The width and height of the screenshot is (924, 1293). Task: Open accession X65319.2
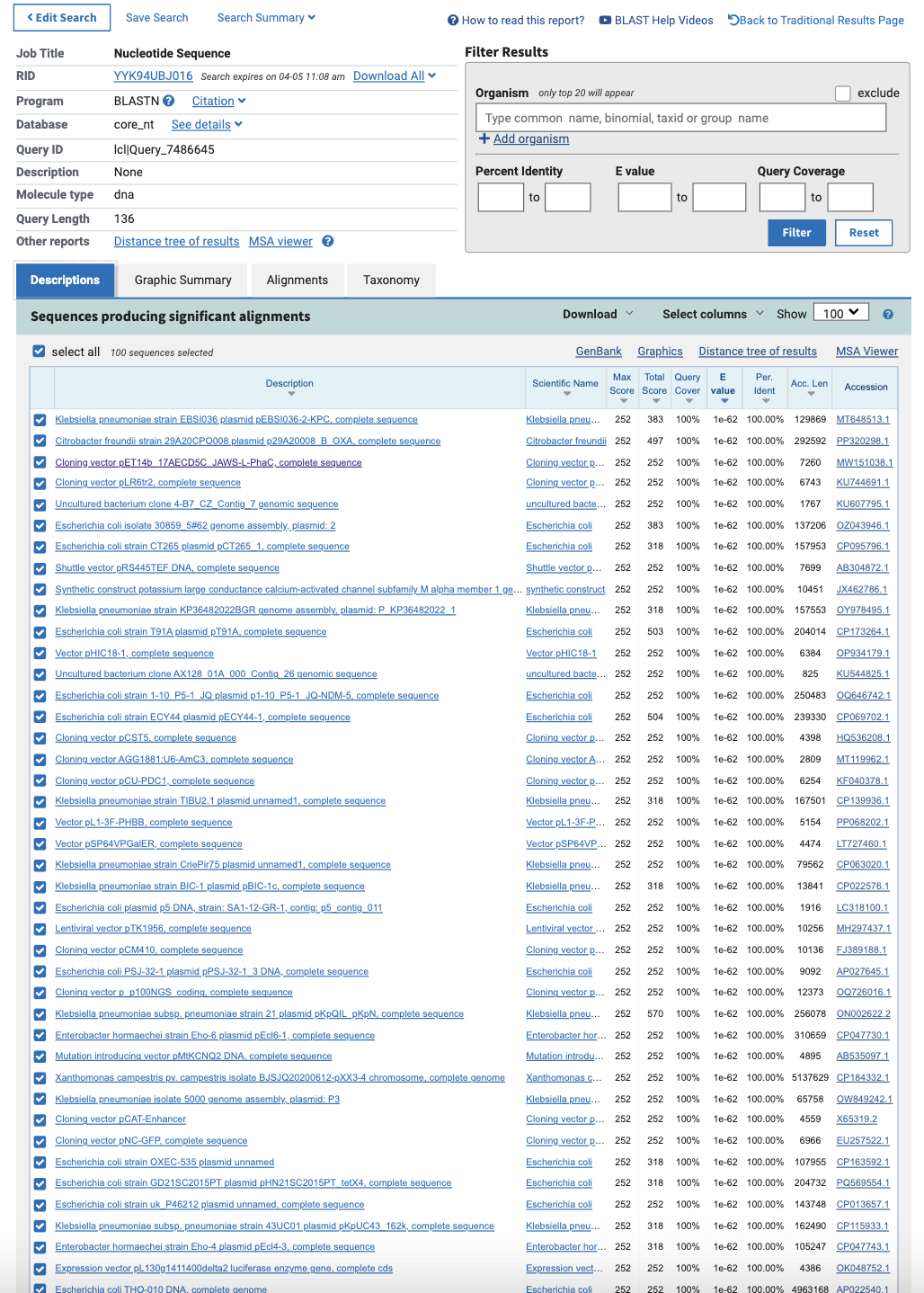coord(857,1119)
